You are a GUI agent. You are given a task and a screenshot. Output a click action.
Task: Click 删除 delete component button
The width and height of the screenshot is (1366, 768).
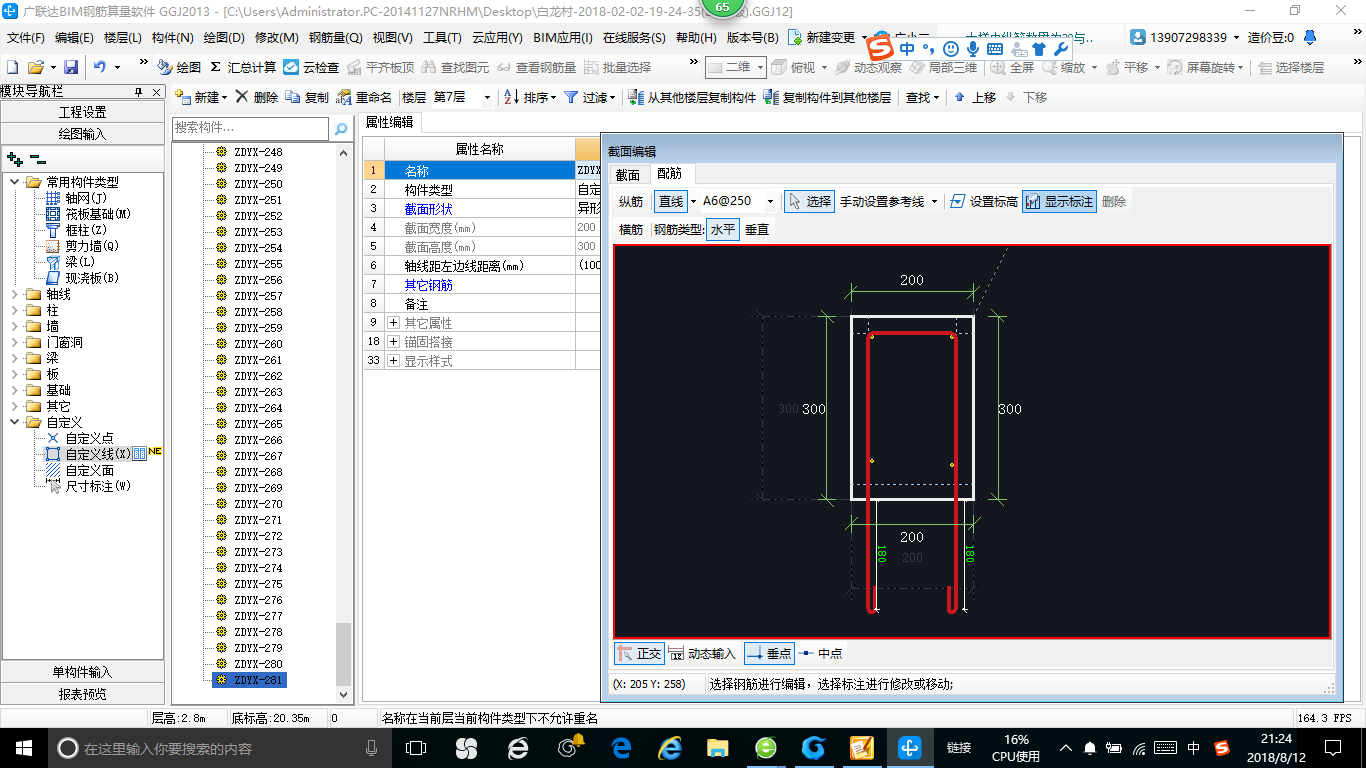(x=257, y=97)
